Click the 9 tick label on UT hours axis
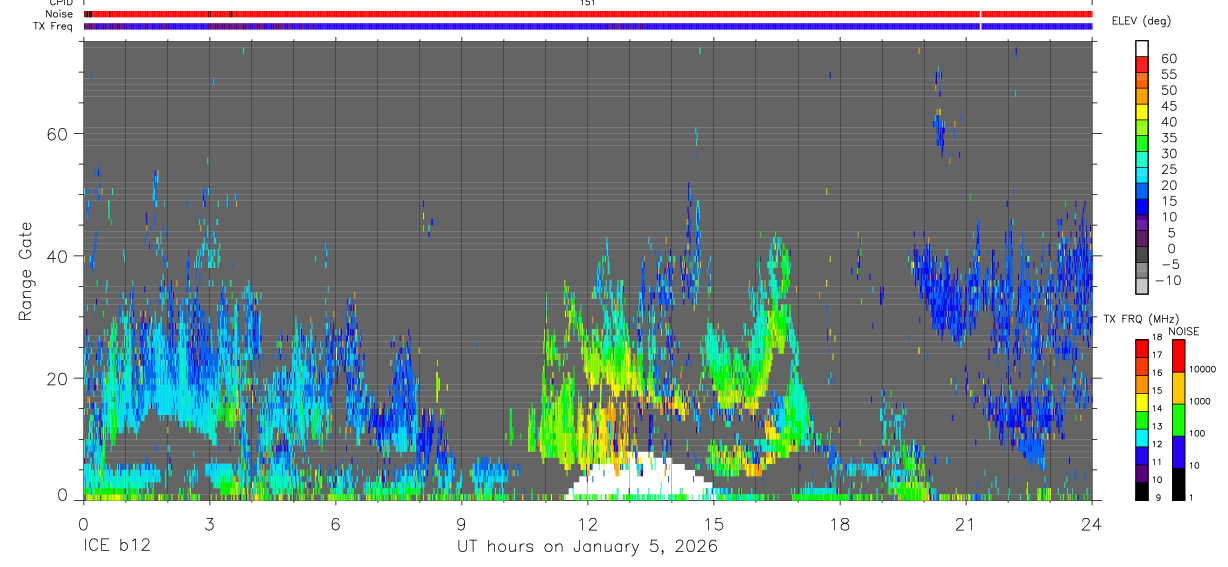Screen dimensions: 1228x567 [461, 523]
